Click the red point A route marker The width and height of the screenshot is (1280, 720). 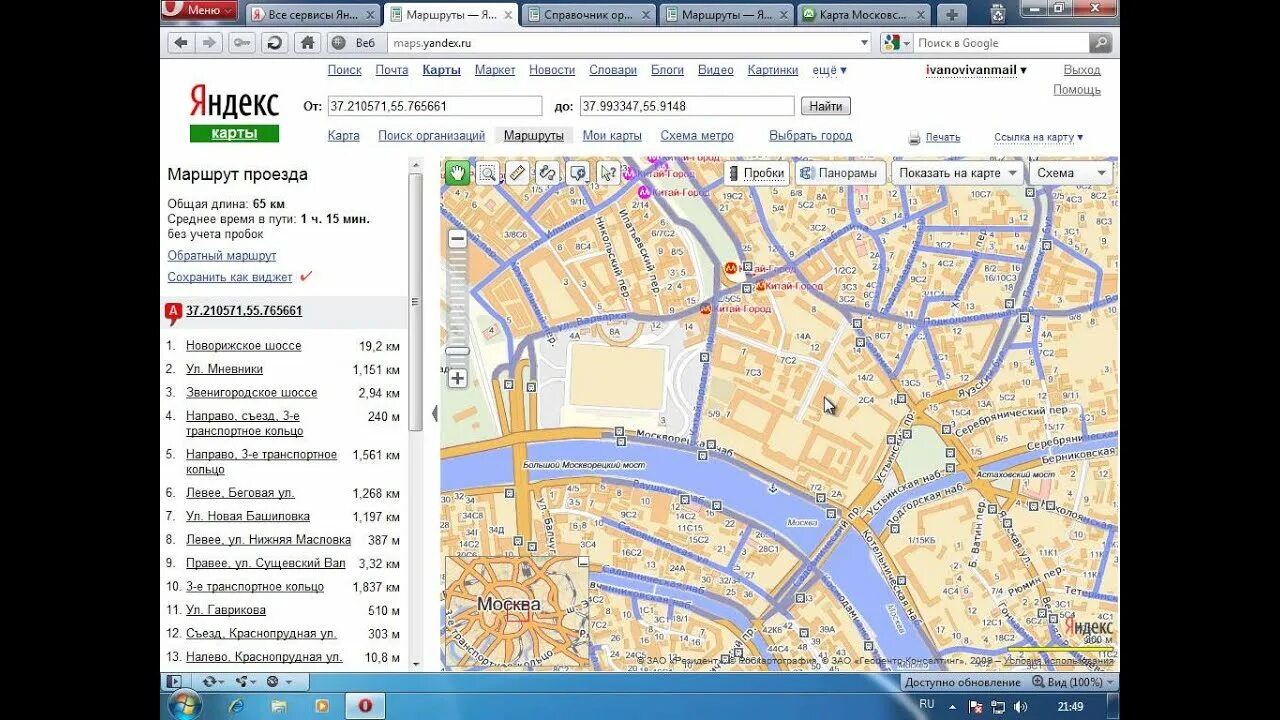click(x=173, y=314)
